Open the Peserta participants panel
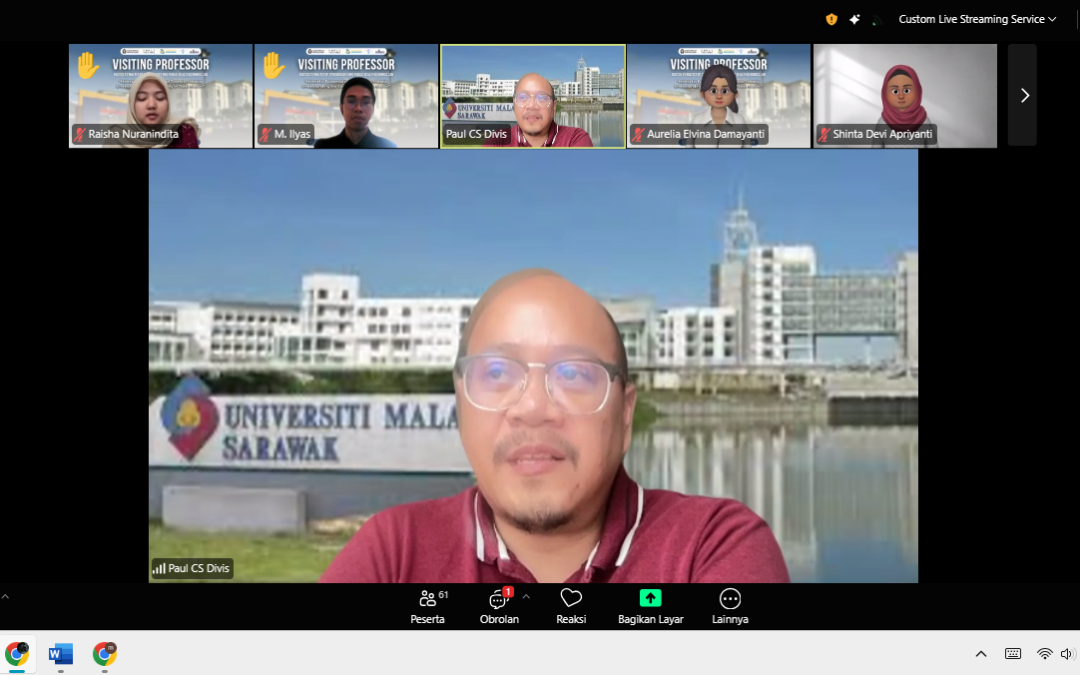 428,606
